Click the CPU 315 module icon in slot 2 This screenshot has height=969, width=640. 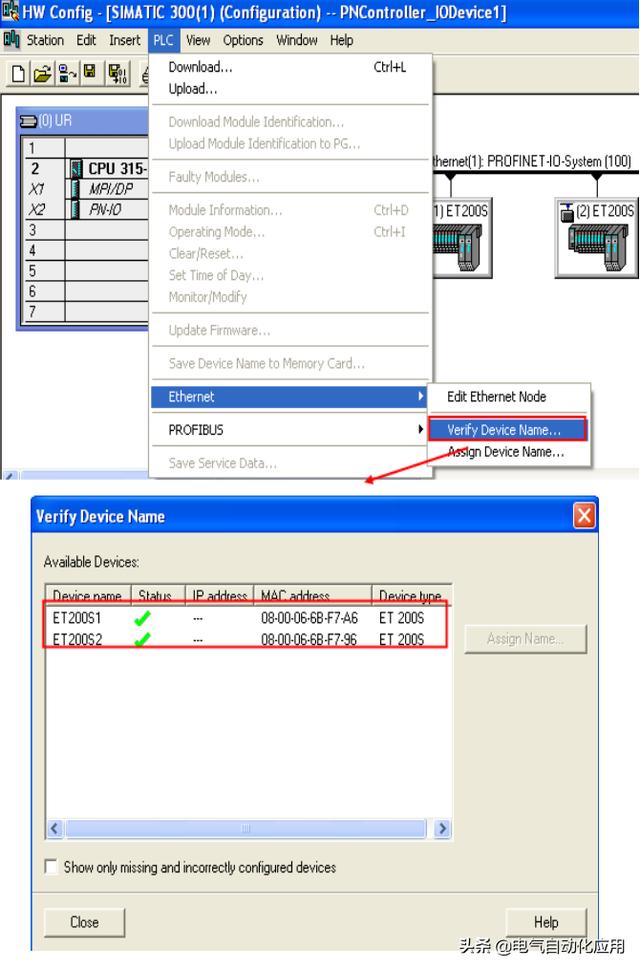click(x=76, y=168)
